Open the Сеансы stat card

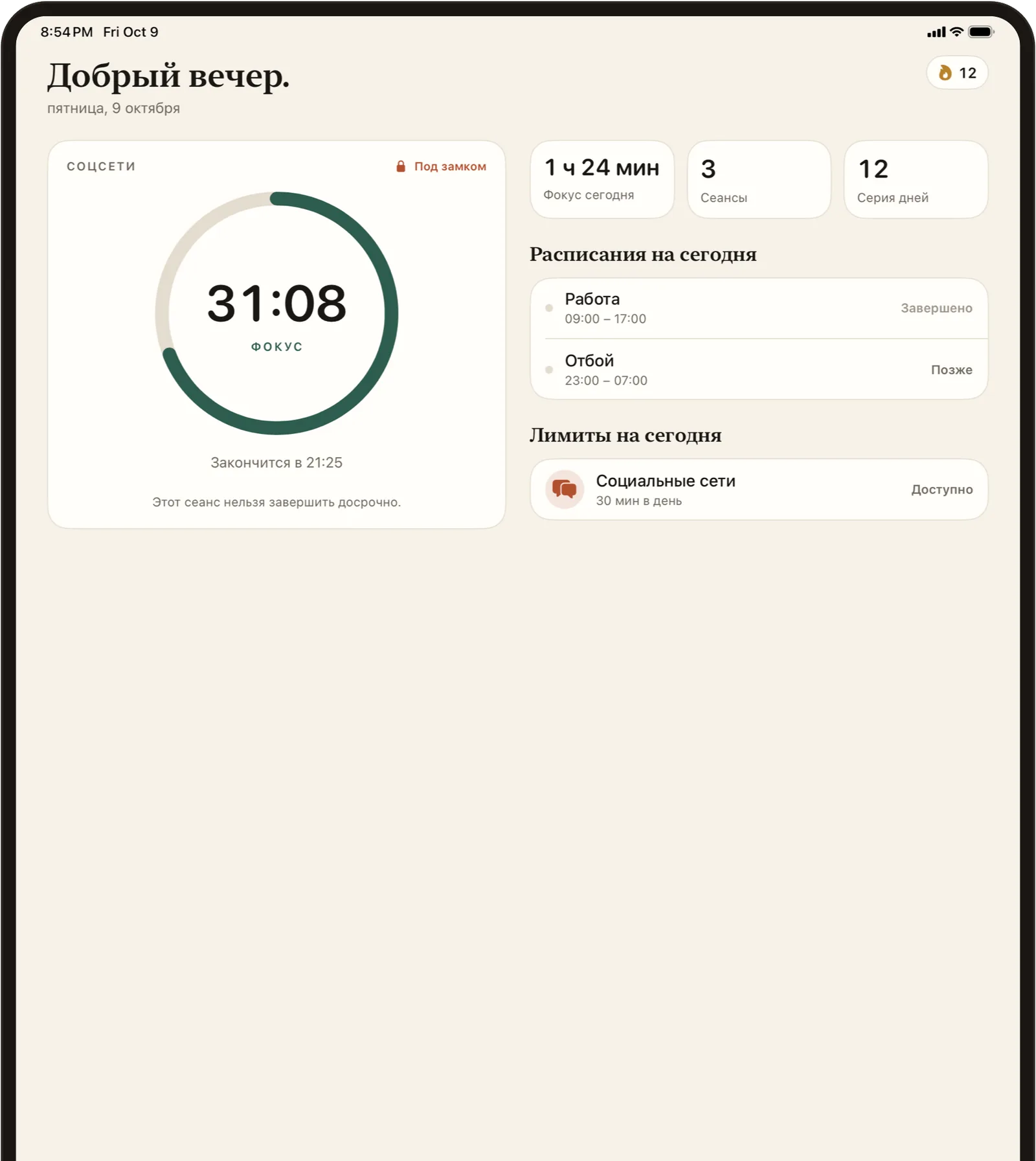[x=759, y=179]
